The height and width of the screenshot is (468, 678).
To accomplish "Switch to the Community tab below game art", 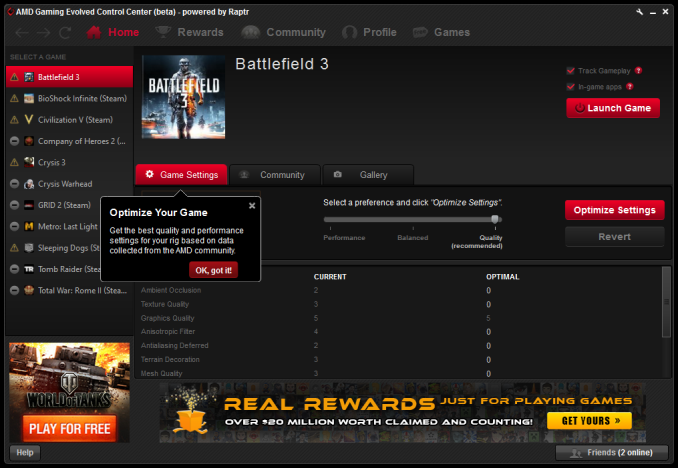I will (x=275, y=175).
